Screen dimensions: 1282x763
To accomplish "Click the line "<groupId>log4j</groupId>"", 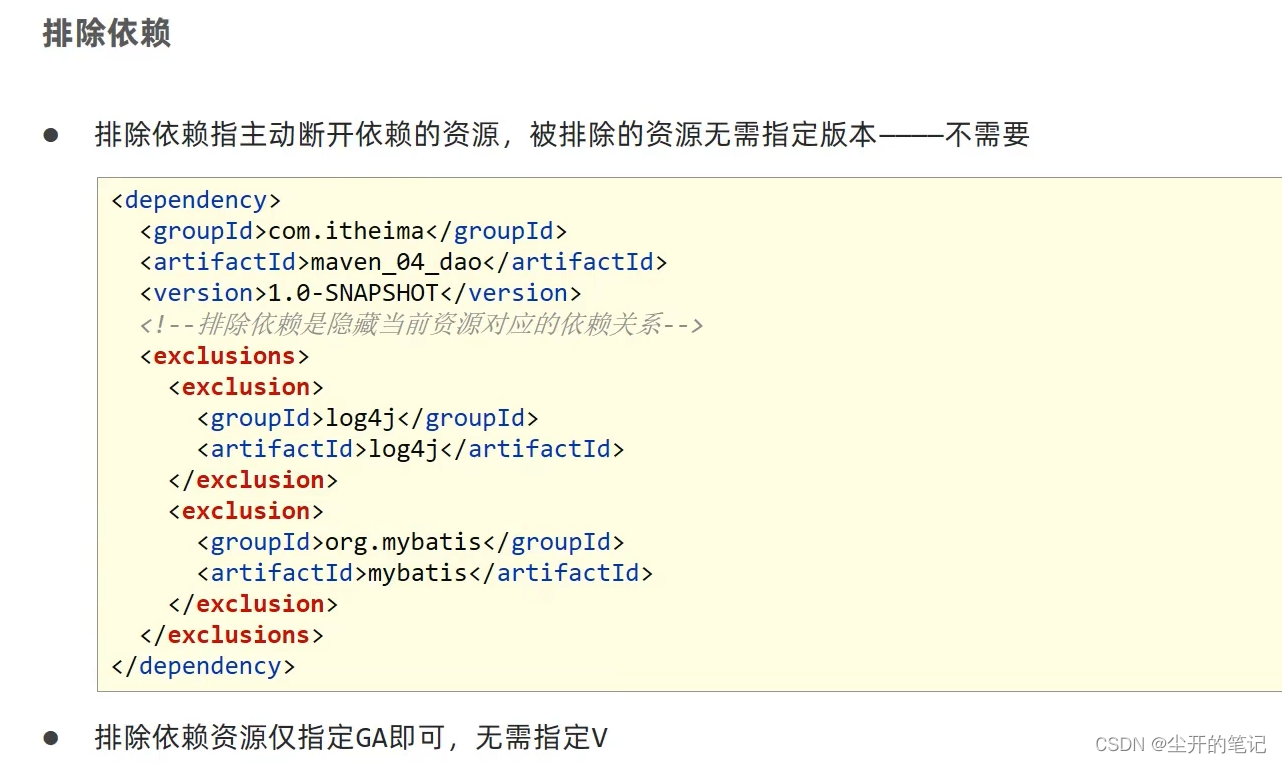I will [368, 417].
